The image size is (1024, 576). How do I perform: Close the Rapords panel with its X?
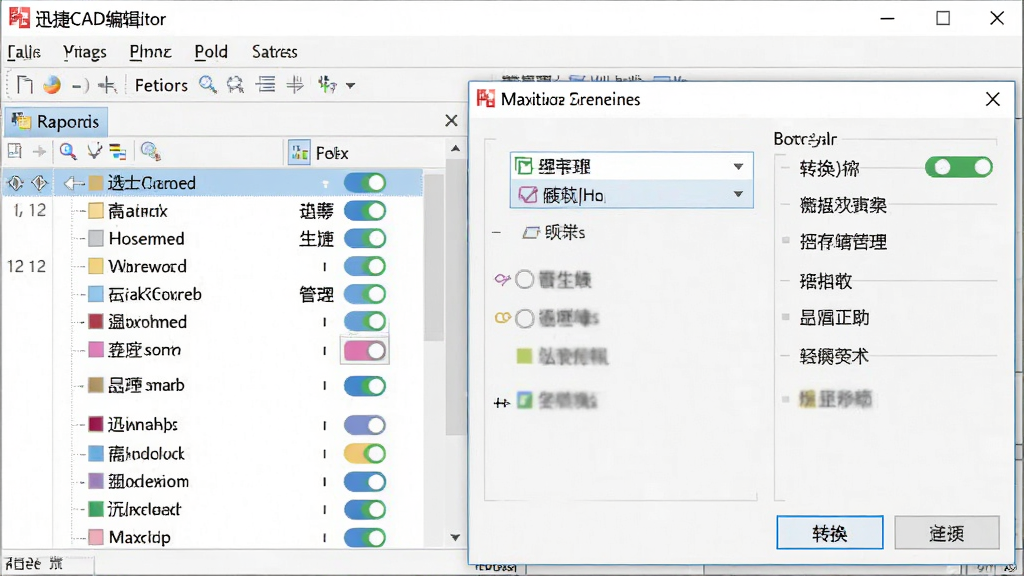(451, 121)
